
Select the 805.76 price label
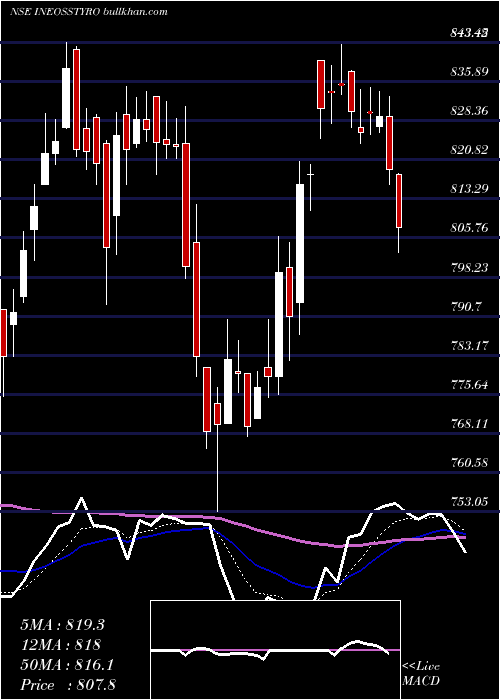coord(467,228)
